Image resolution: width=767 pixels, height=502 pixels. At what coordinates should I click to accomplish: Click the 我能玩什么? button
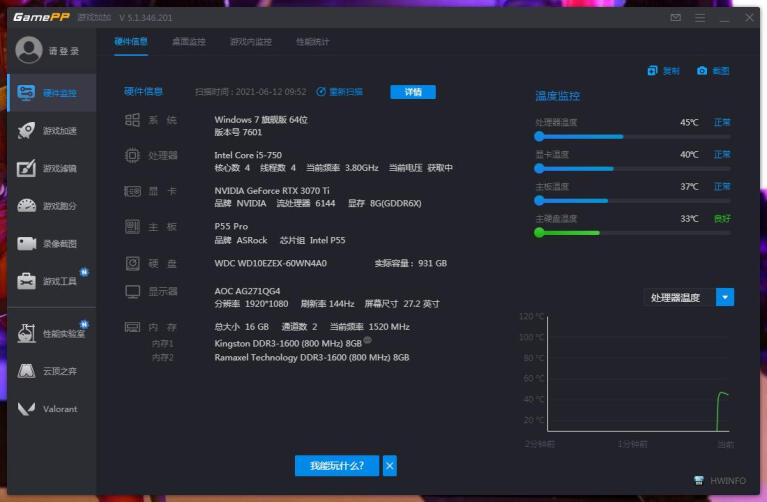337,465
